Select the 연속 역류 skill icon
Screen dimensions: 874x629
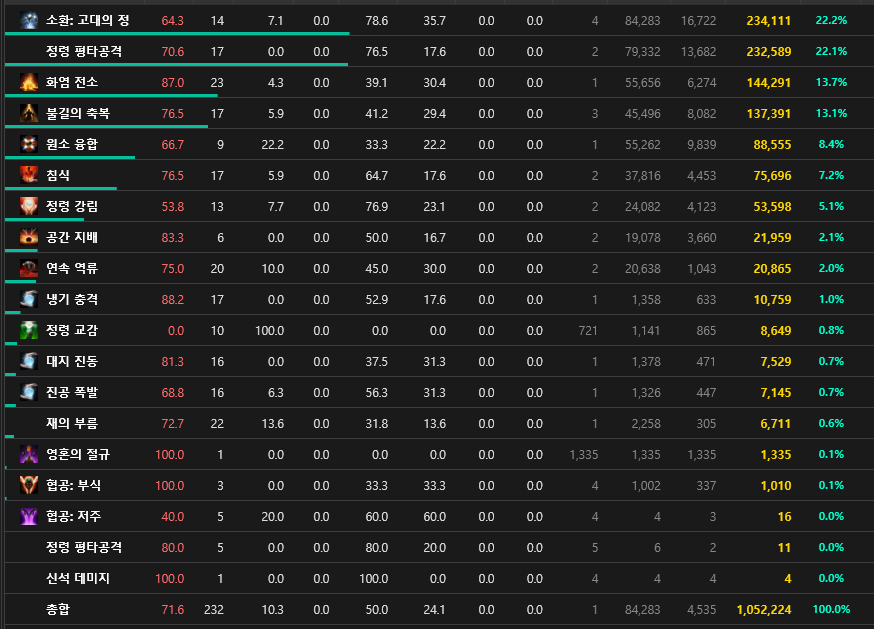tap(29, 268)
